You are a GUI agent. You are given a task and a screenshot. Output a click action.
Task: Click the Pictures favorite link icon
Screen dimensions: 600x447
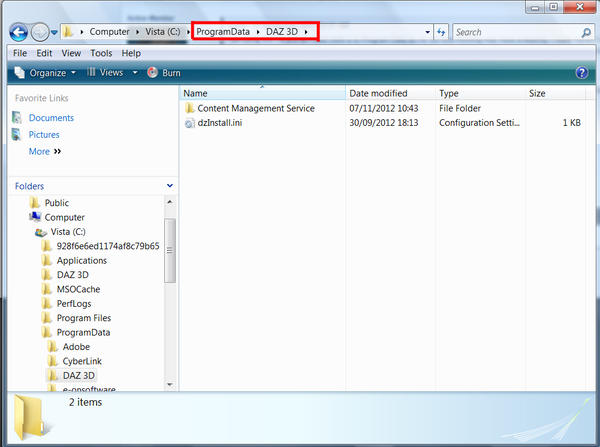[x=16, y=134]
